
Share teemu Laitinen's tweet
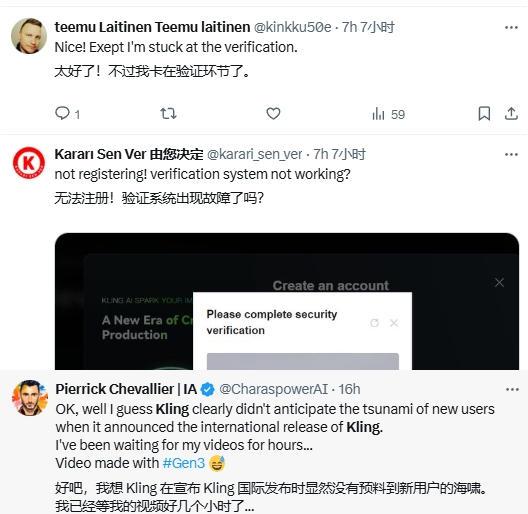tap(511, 114)
